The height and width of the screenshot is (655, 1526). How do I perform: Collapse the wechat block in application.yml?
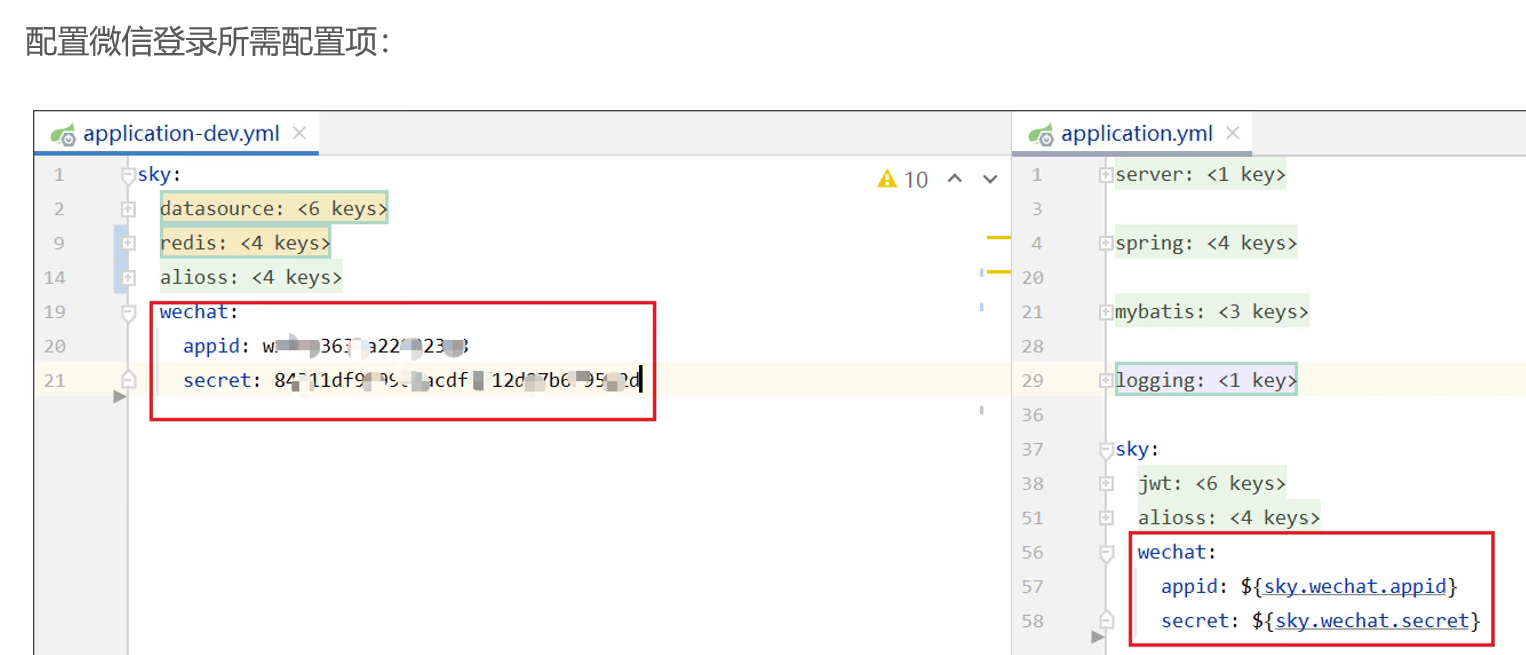click(x=1105, y=553)
